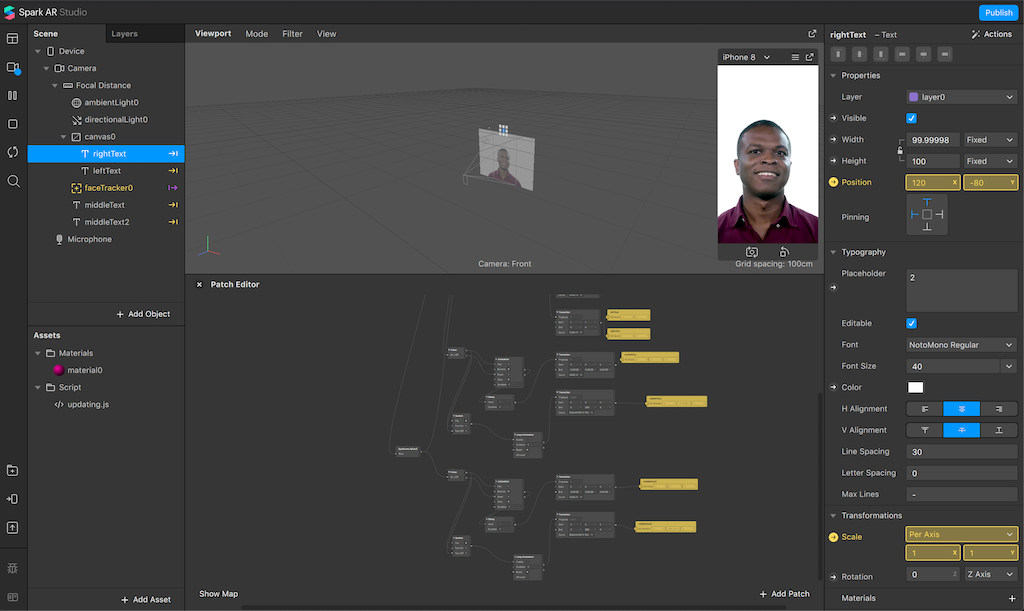Viewport: 1024px width, 611px height.
Task: Open the Viewport Mode menu
Action: 257,34
